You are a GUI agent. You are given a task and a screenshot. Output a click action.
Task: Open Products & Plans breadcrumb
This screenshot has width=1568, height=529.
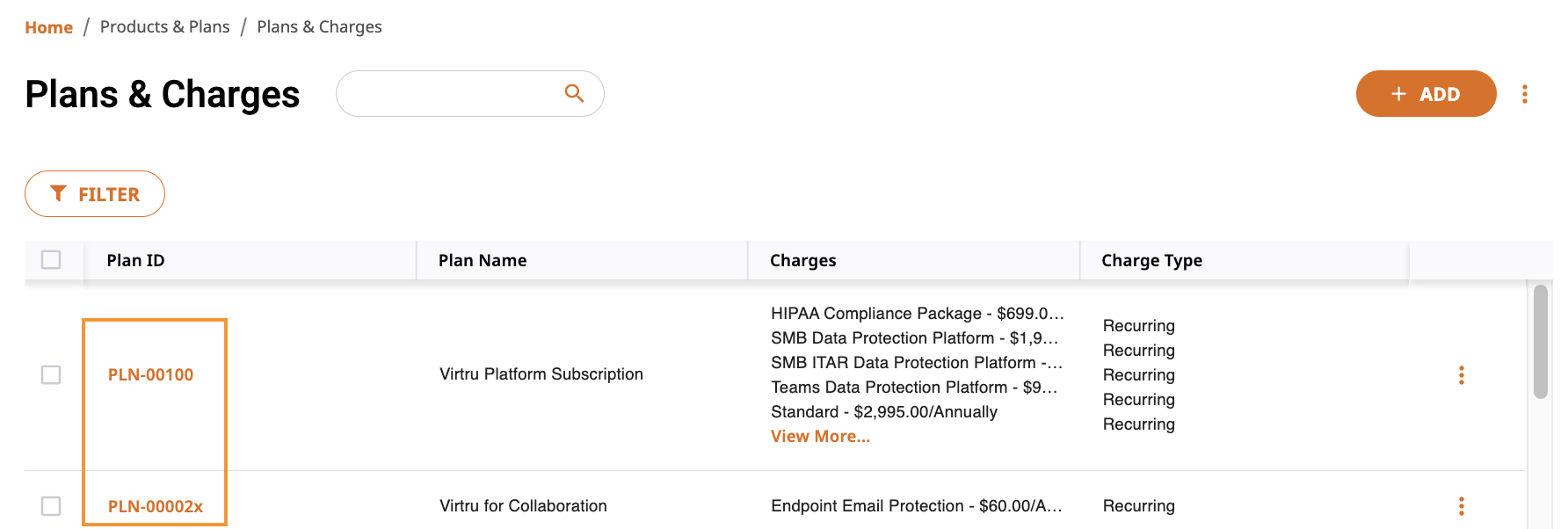pos(165,27)
